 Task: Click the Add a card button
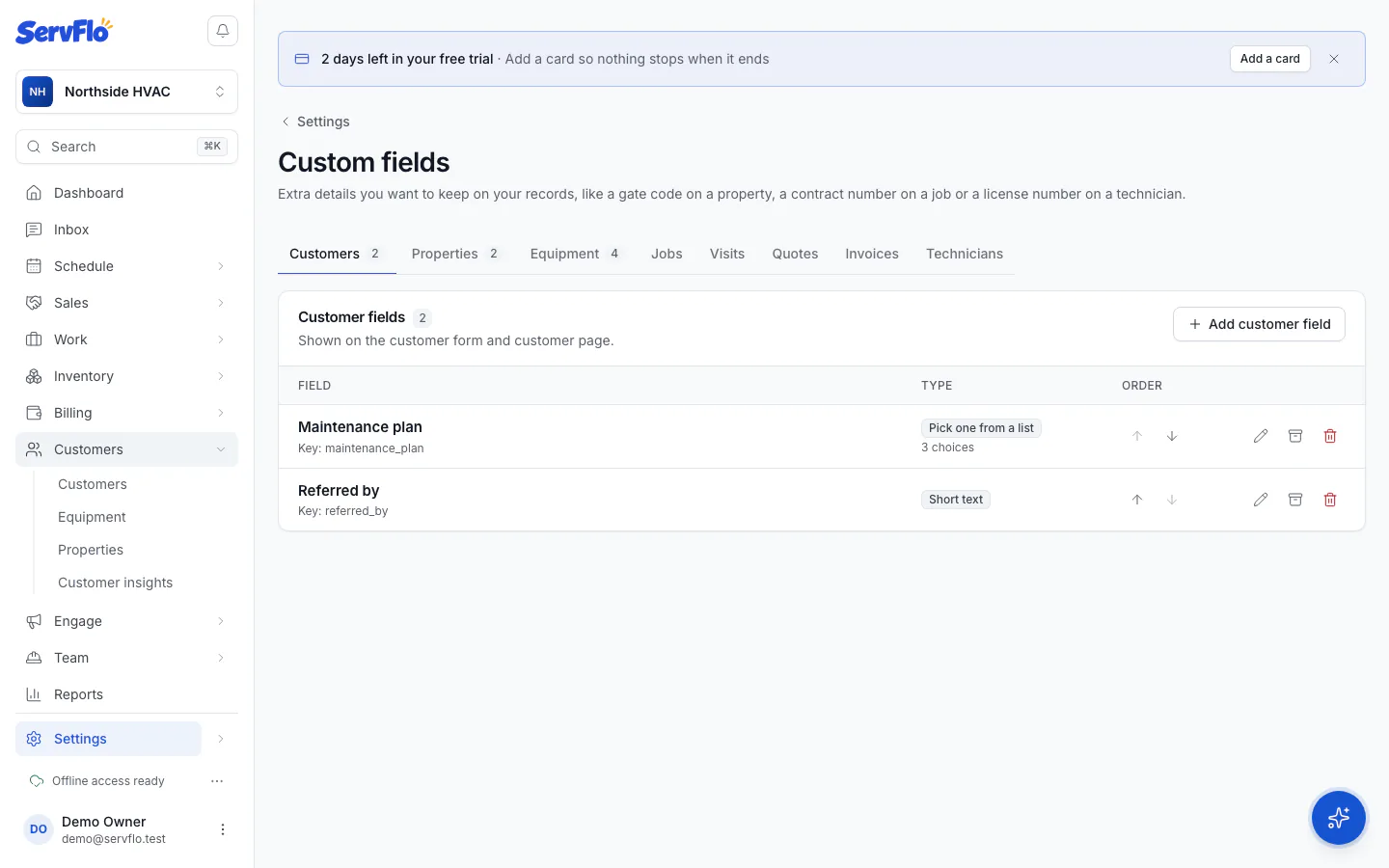tap(1269, 59)
